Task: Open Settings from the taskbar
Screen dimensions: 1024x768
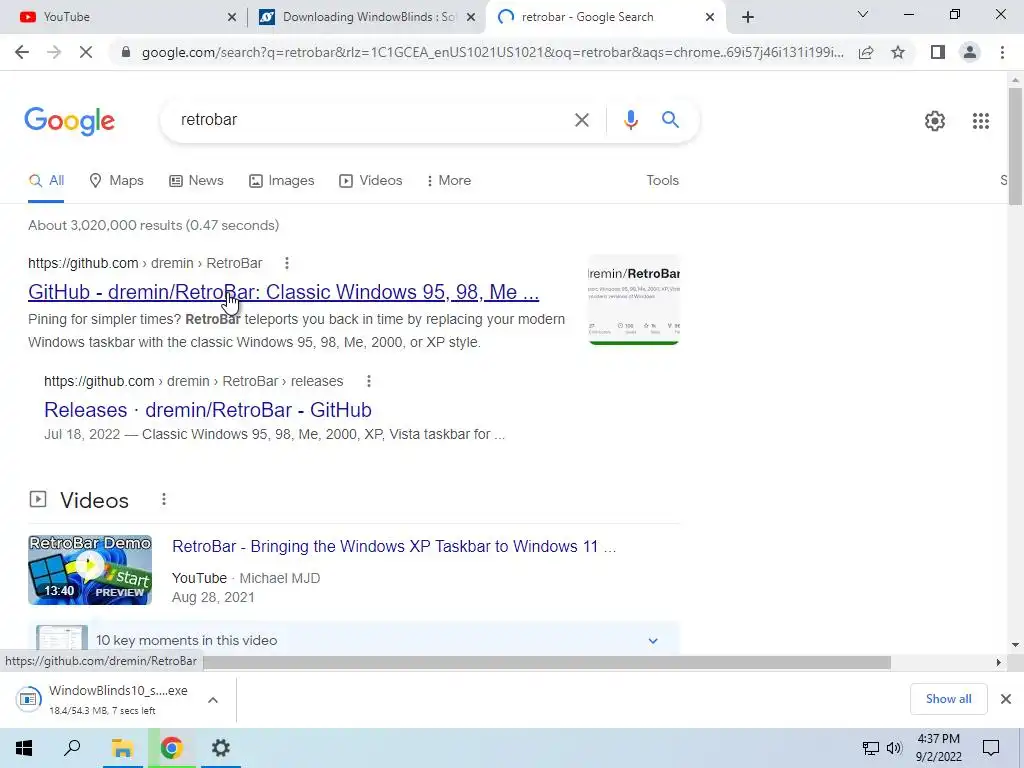Action: [221, 748]
